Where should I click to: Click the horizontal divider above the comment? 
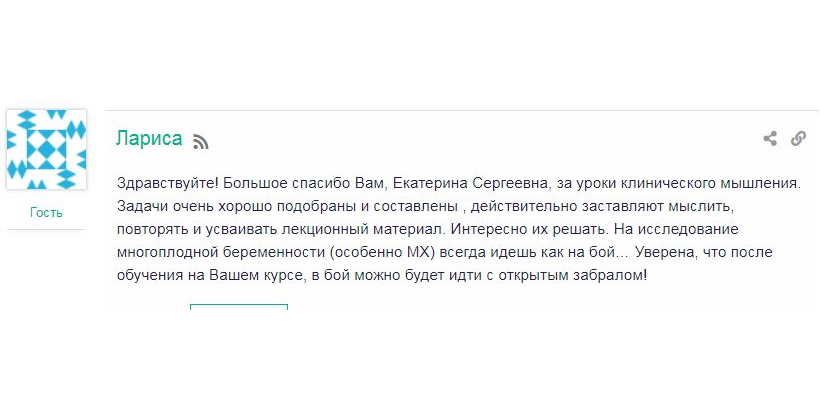coord(462,110)
